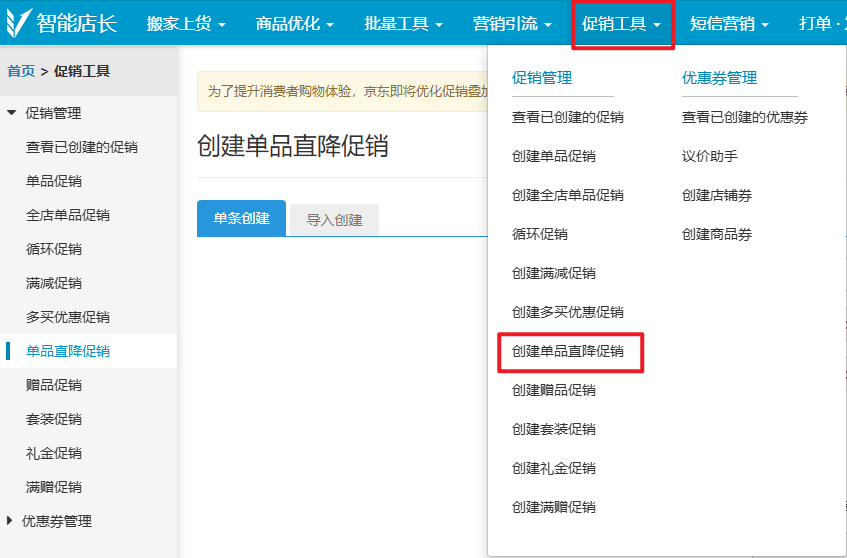Viewport: 847px width, 558px height.
Task: Open the 营销引流 dropdown
Action: [512, 24]
